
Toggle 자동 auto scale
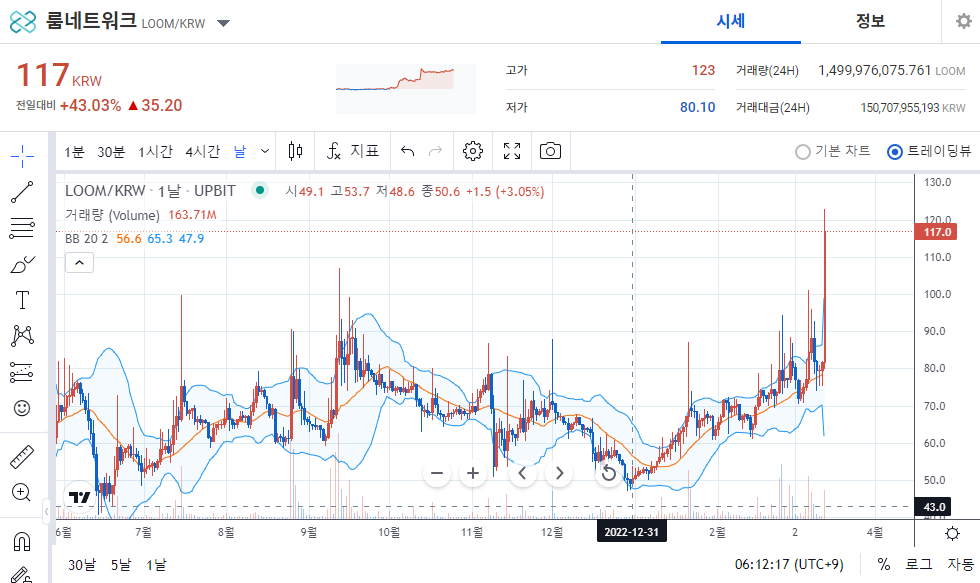[961, 564]
